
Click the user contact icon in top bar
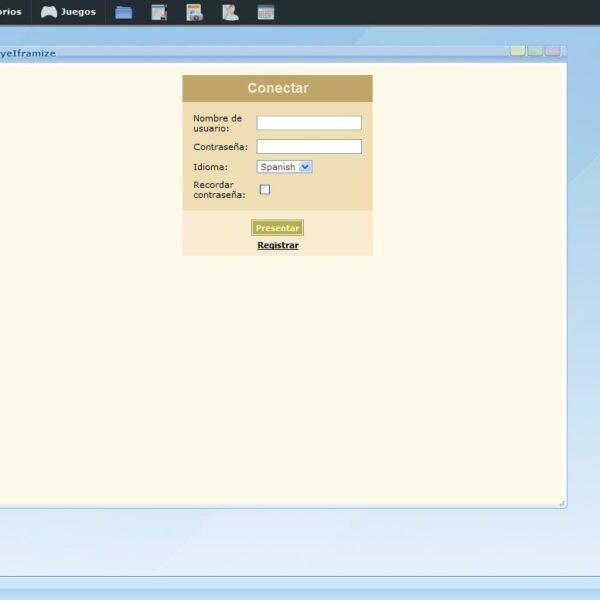tap(230, 12)
